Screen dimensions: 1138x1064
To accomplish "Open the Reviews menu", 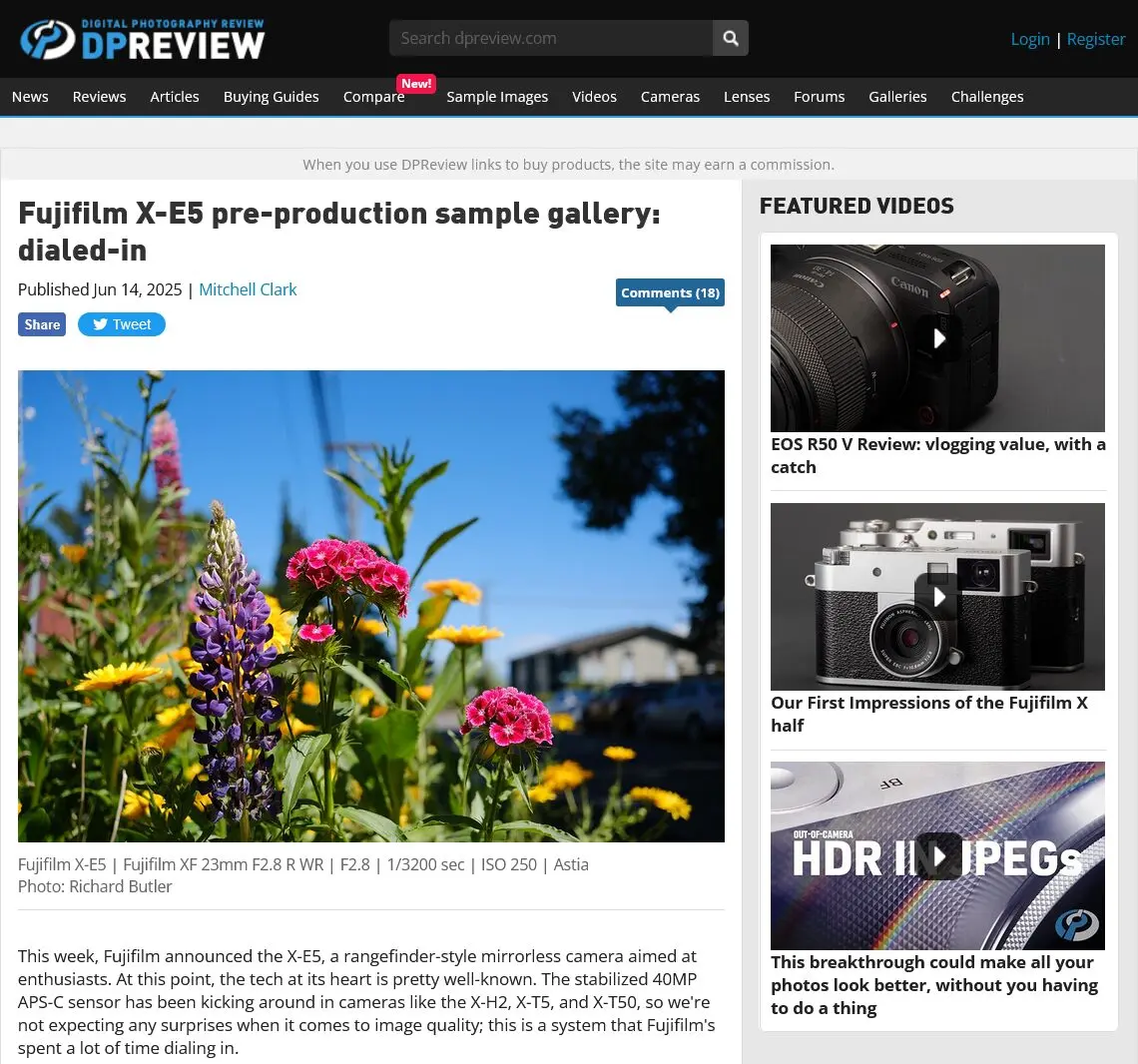I will click(x=100, y=97).
